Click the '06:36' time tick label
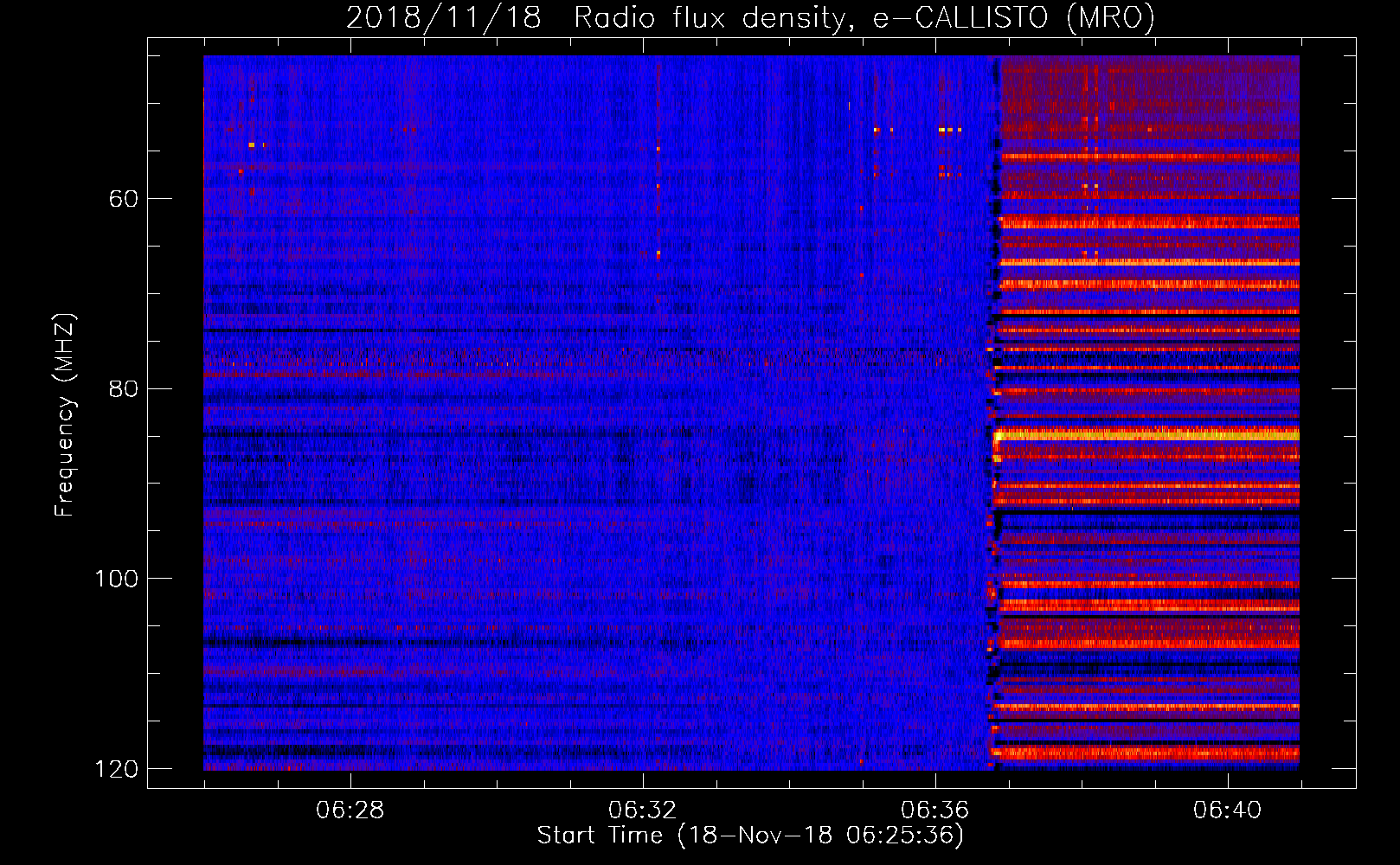1400x865 pixels. click(935, 811)
